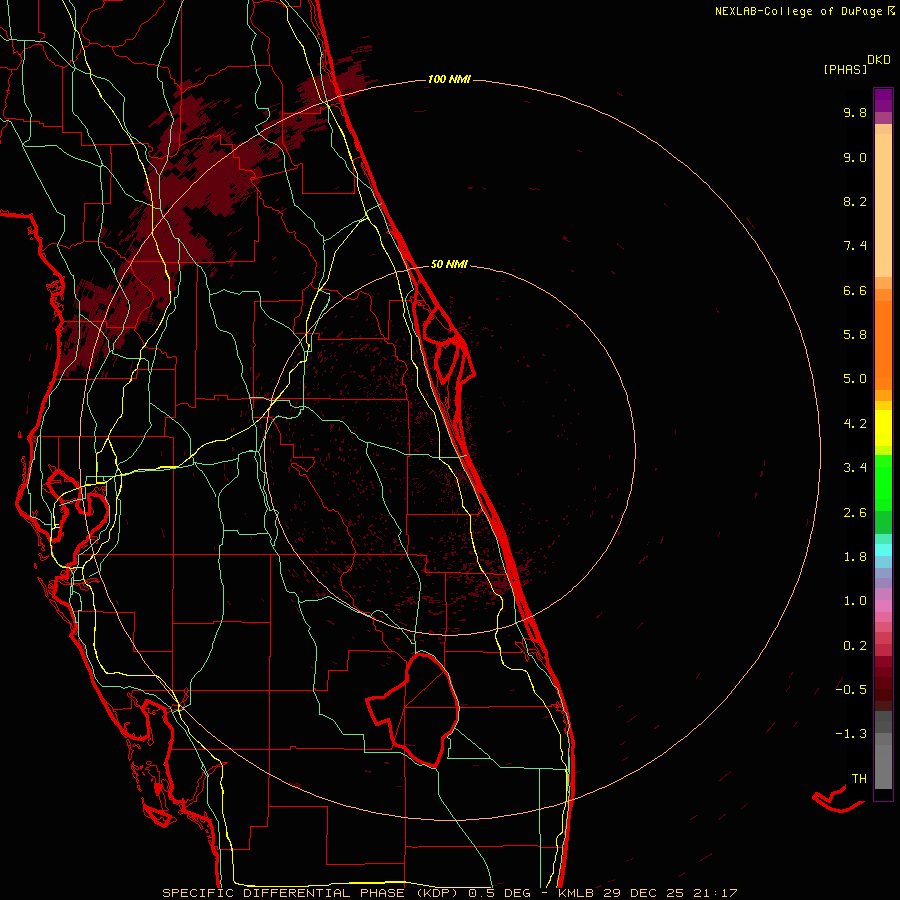
Task: Click the KMLB radar site identifier
Action: (577, 893)
